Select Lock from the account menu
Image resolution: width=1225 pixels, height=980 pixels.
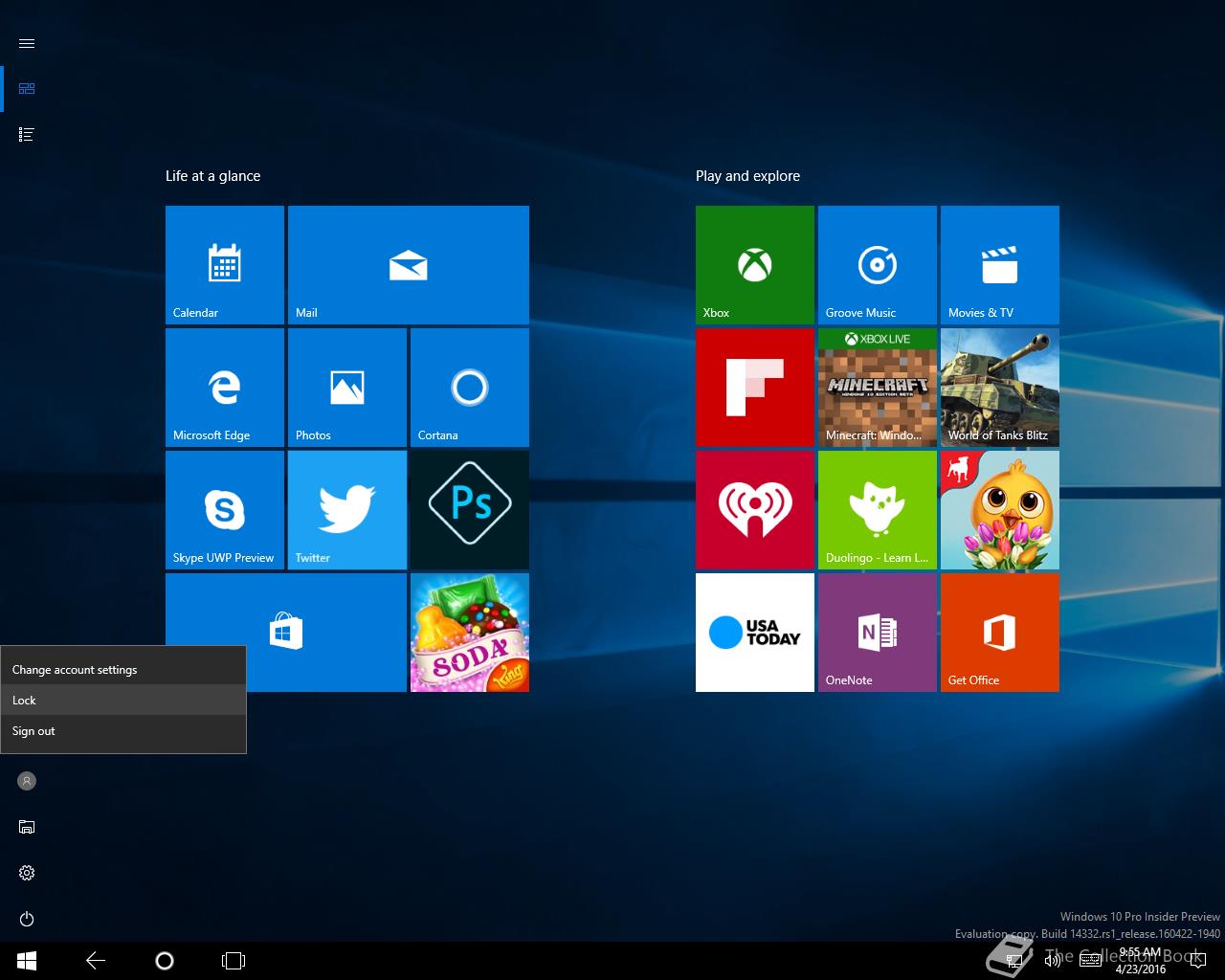tap(123, 701)
